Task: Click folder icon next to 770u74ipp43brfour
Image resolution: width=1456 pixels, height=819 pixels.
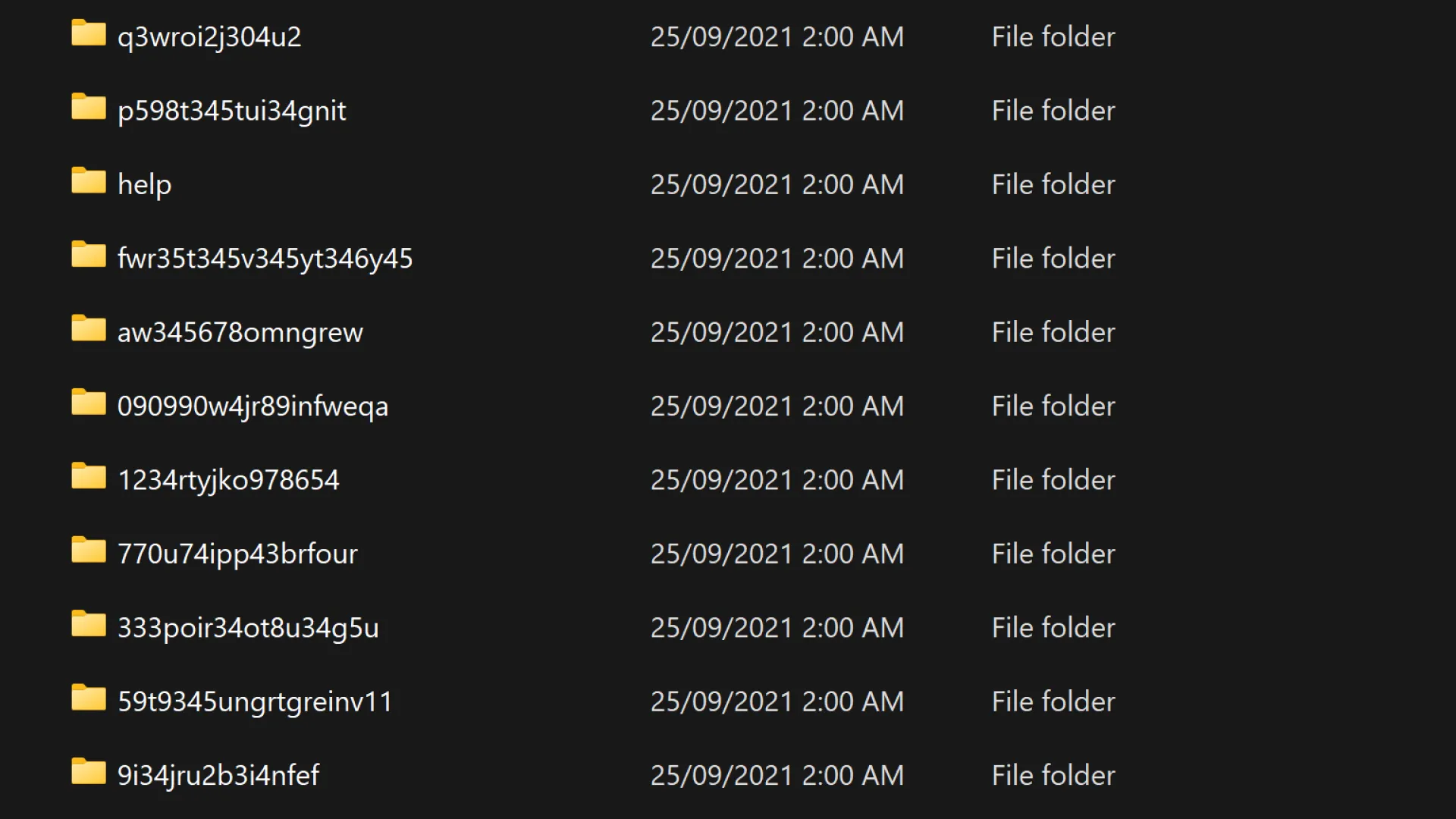Action: click(x=89, y=551)
